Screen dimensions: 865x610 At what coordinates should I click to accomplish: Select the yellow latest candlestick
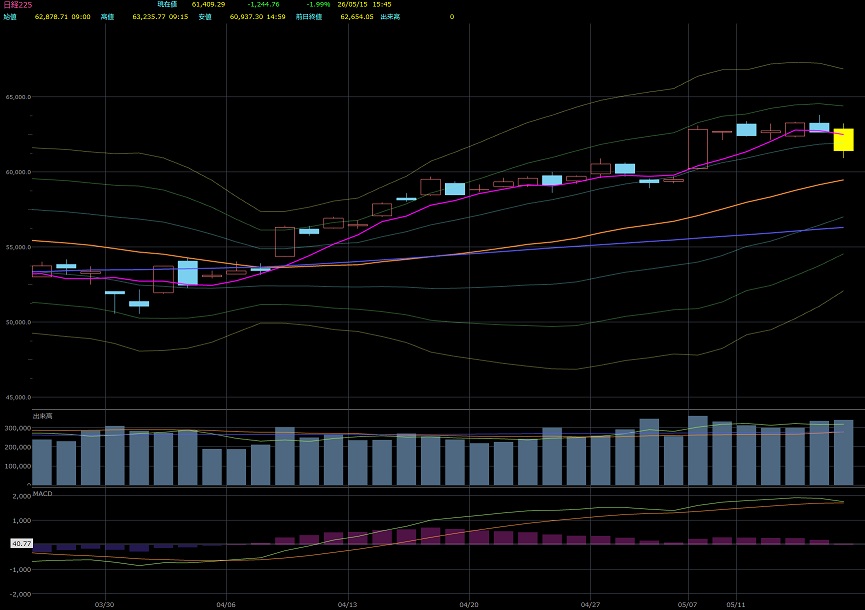tap(843, 140)
